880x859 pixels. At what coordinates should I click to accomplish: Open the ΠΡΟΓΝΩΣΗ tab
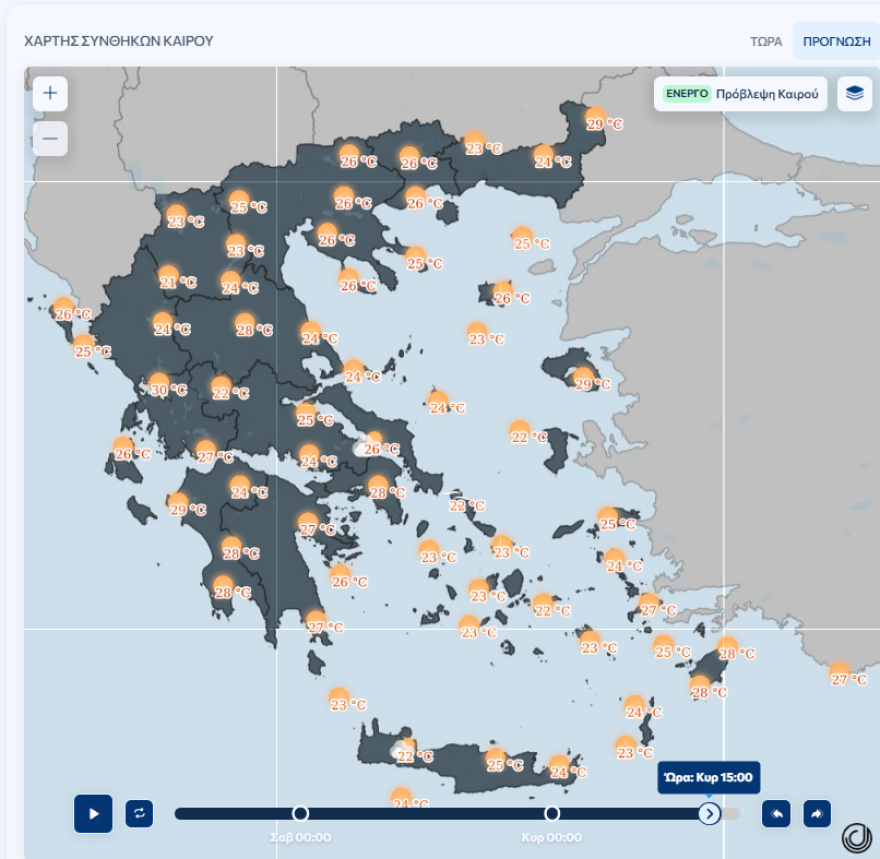[x=835, y=41]
